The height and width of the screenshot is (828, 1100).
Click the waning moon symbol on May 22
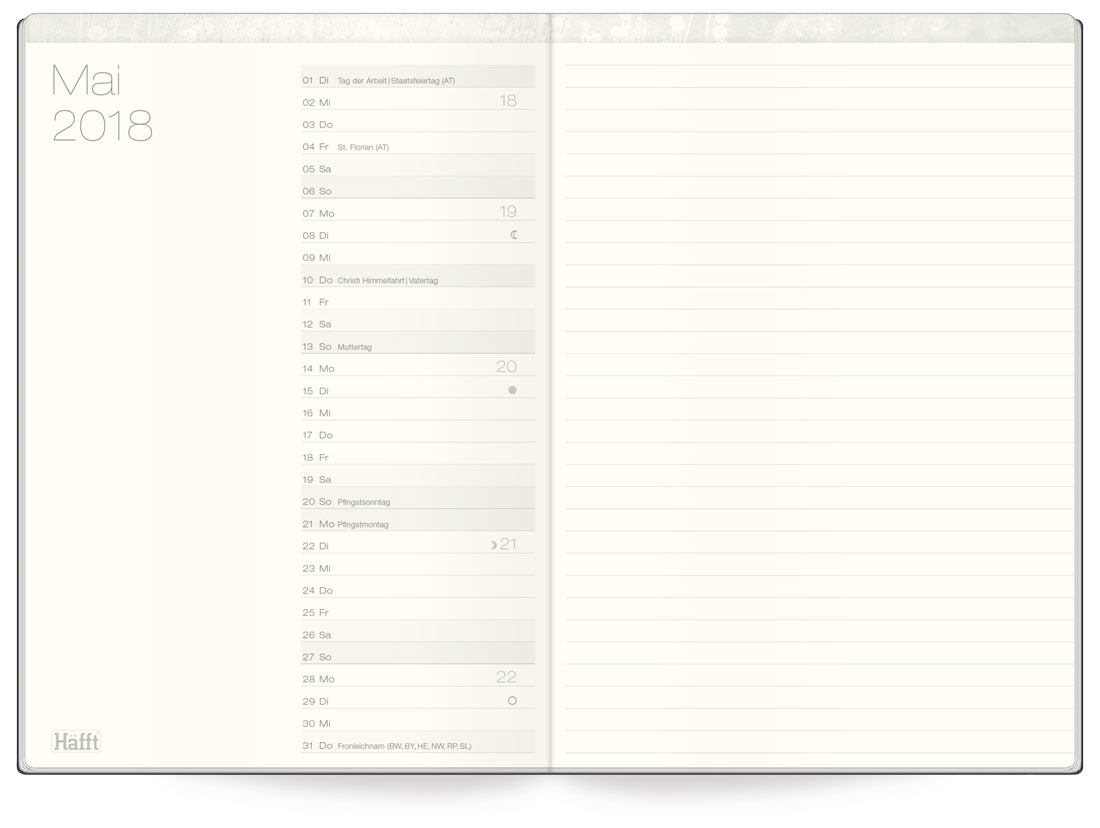[x=495, y=544]
